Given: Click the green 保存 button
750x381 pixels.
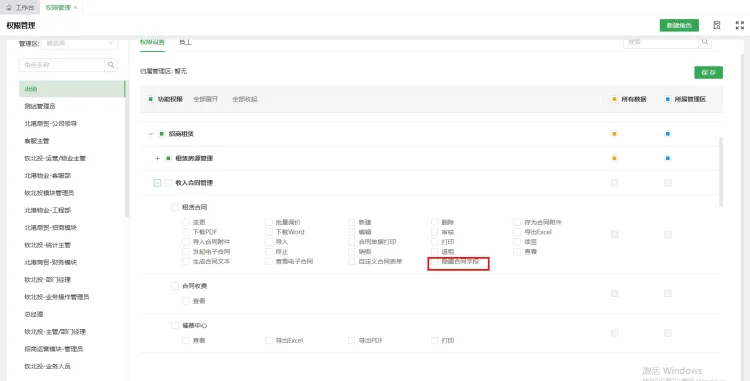Looking at the screenshot, I should coord(708,73).
